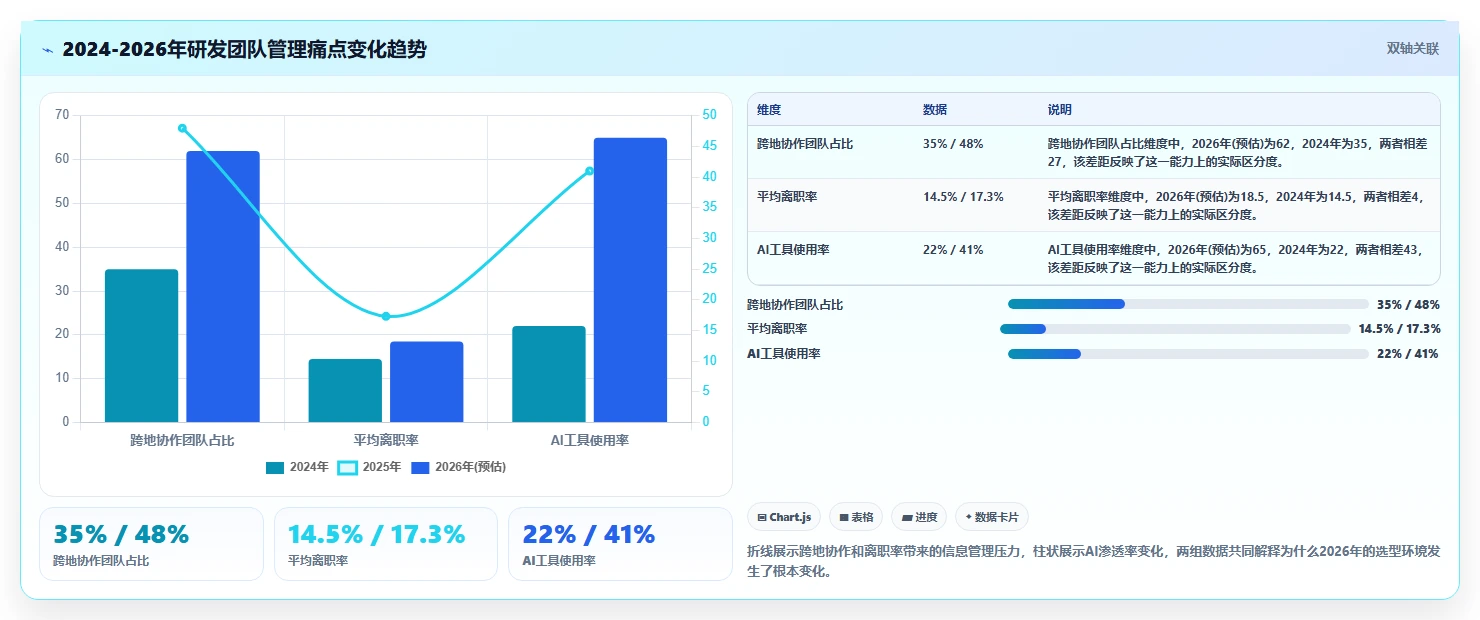
Task: Click the 2025年 line point above 平均离职率
Action: [386, 316]
